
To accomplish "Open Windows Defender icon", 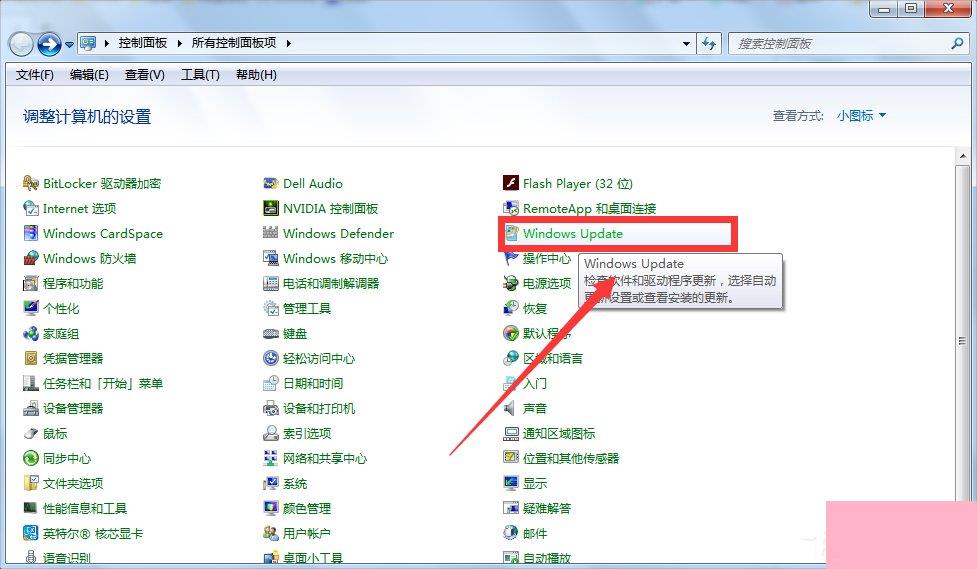I will pos(270,233).
